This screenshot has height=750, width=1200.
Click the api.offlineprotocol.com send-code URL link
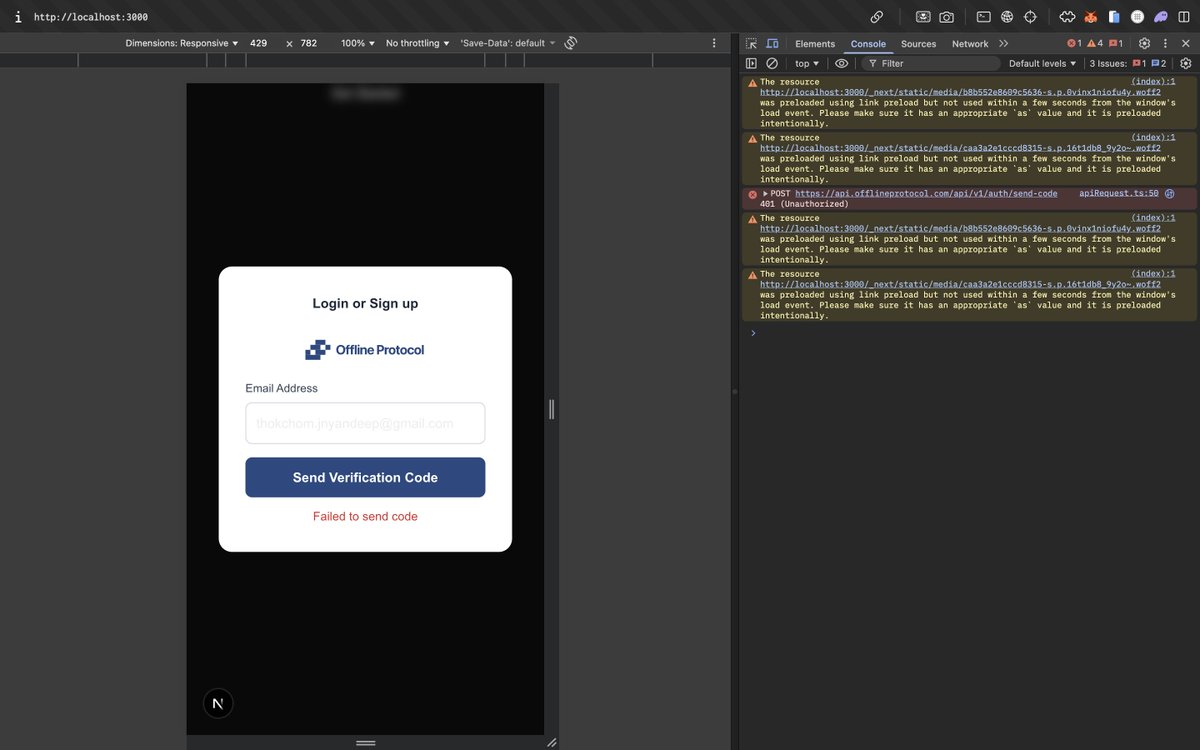926,194
